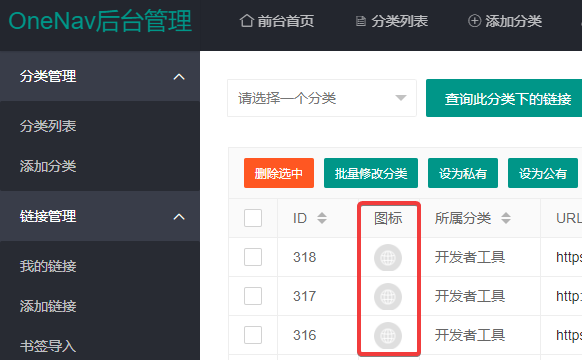Click the URL cell in row 316
Screen dimensions: 582x360
[x=569, y=335]
